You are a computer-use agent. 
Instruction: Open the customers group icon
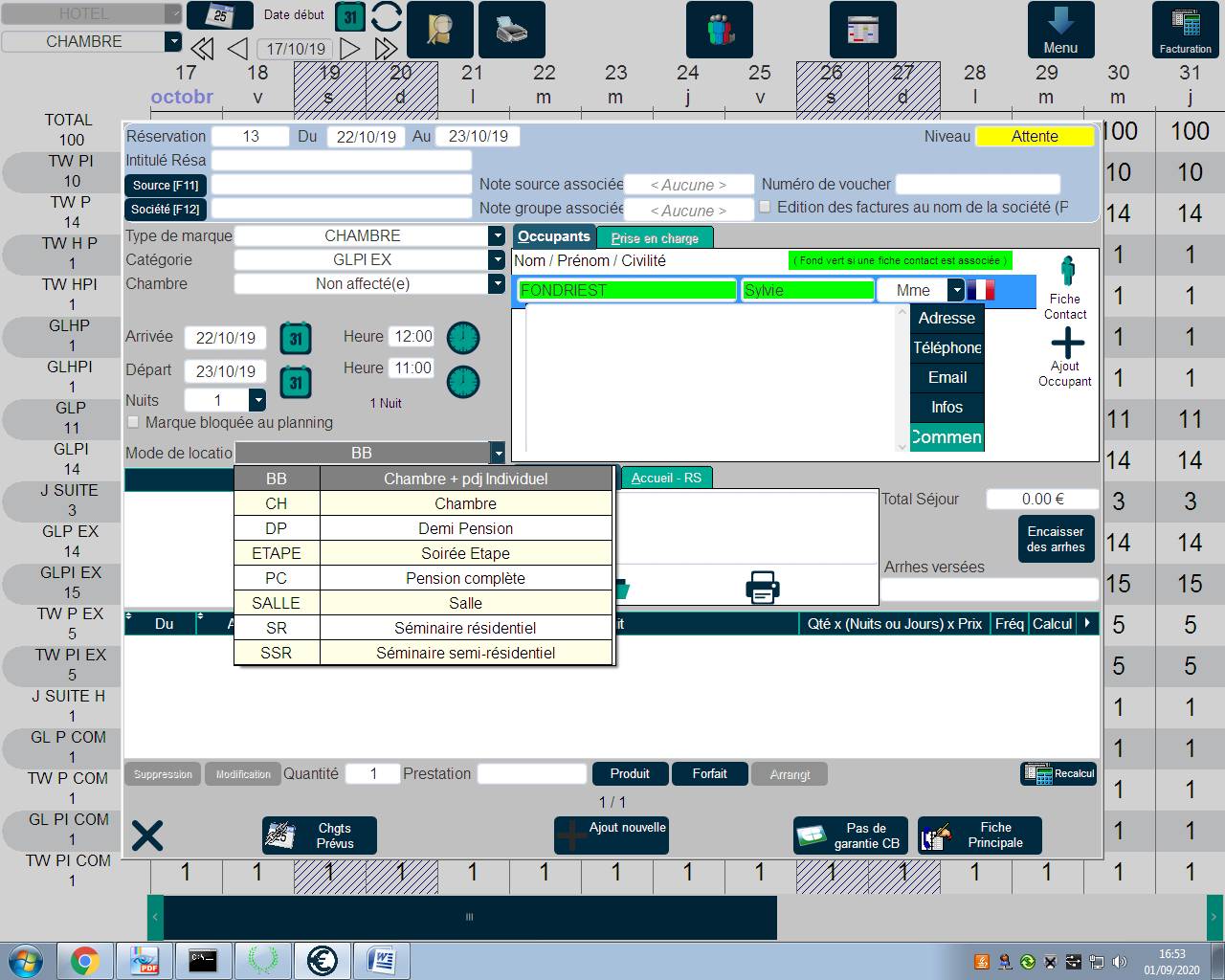coord(719,30)
